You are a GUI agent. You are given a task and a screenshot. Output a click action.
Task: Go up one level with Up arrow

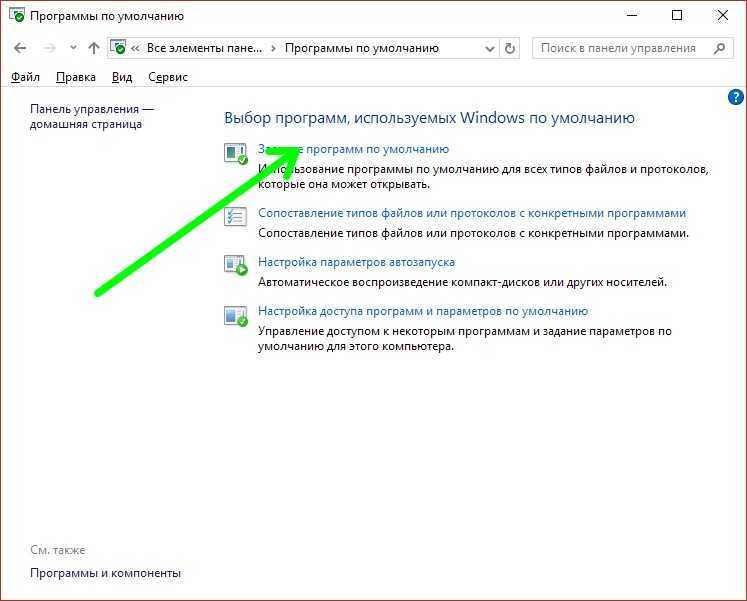94,48
